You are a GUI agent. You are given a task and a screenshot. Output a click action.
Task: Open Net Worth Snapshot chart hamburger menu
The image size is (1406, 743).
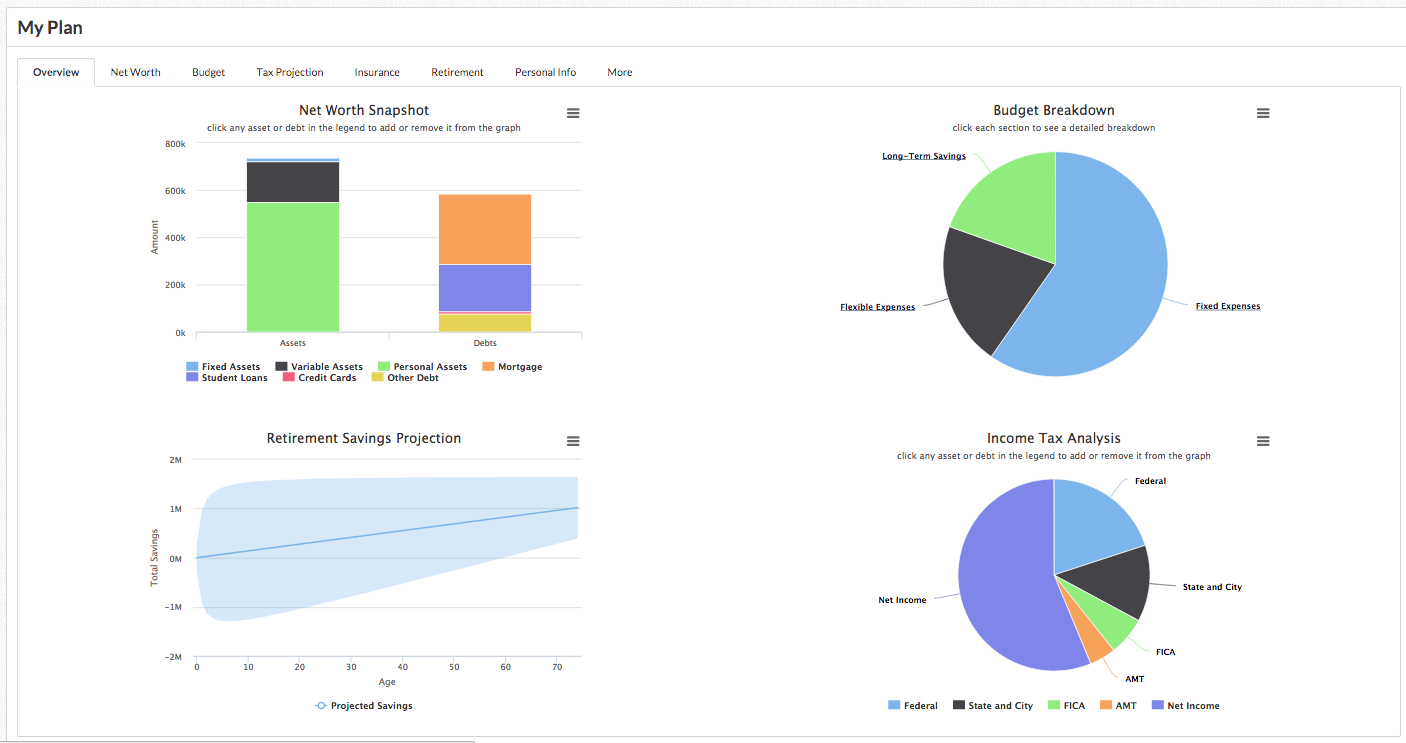[573, 113]
